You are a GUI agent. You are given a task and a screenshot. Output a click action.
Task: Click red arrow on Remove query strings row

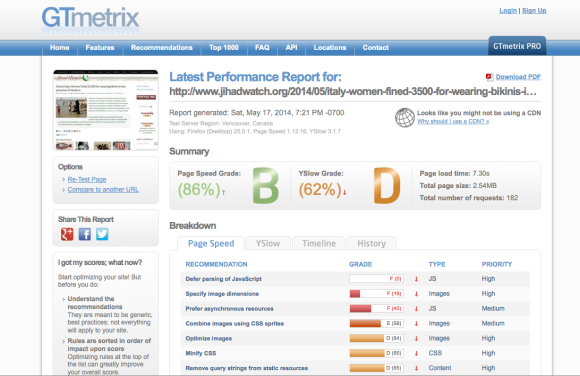417,368
